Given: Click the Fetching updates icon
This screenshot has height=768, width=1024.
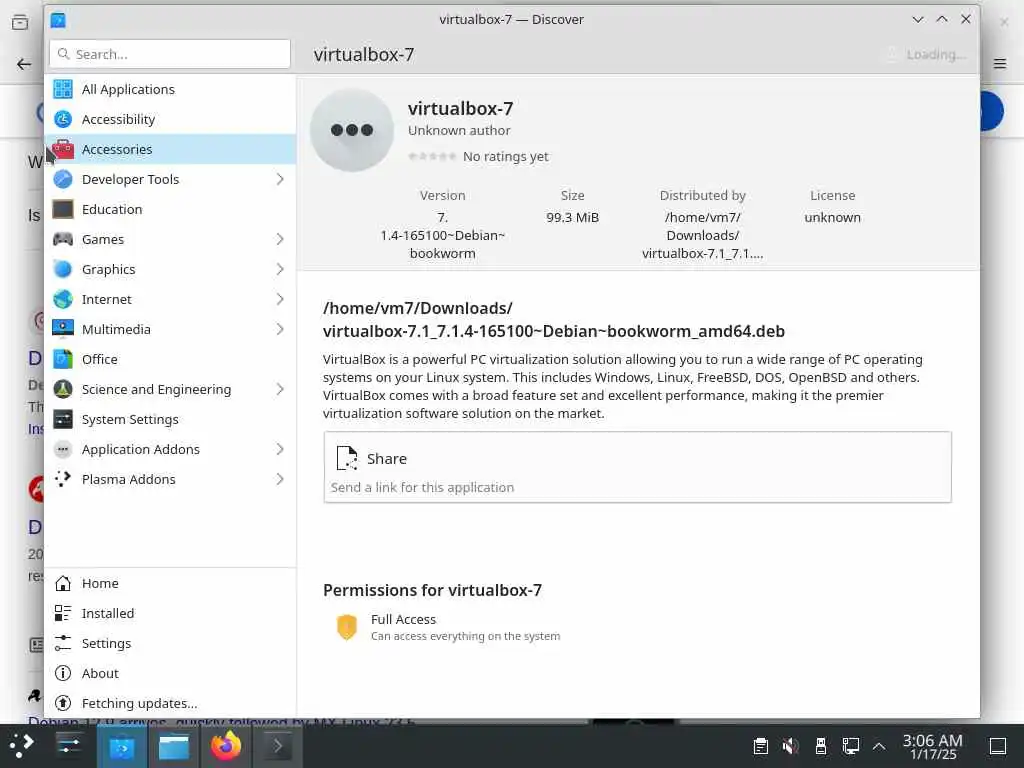Looking at the screenshot, I should click(63, 703).
